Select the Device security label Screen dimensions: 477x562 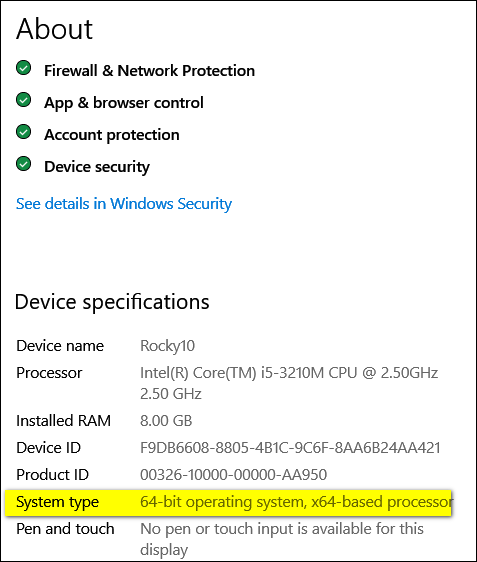[x=97, y=167]
